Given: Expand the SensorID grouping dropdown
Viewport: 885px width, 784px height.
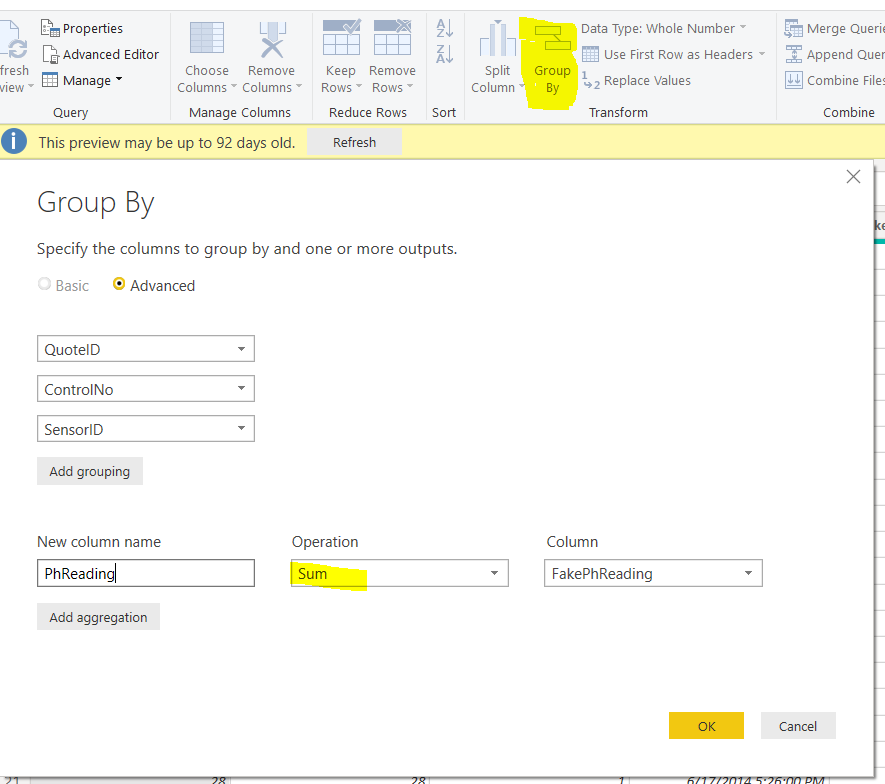Looking at the screenshot, I should coord(242,429).
